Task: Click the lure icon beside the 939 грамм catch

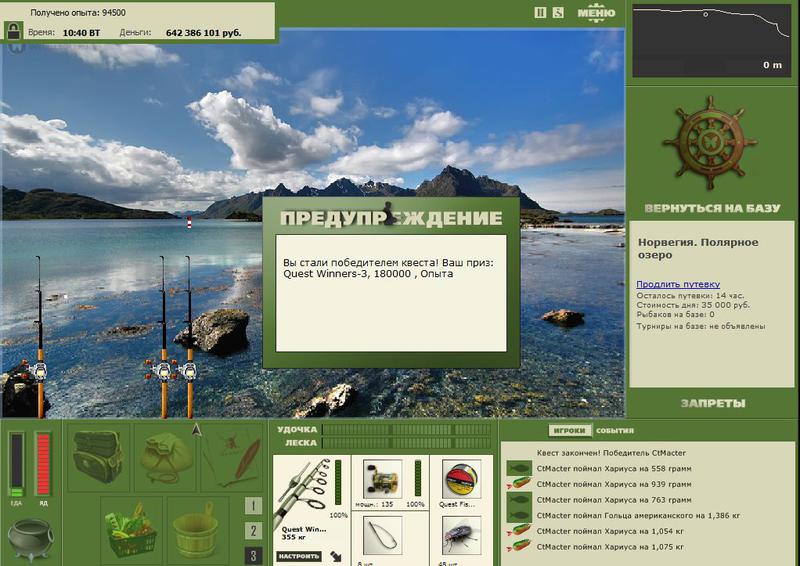Action: [x=519, y=484]
